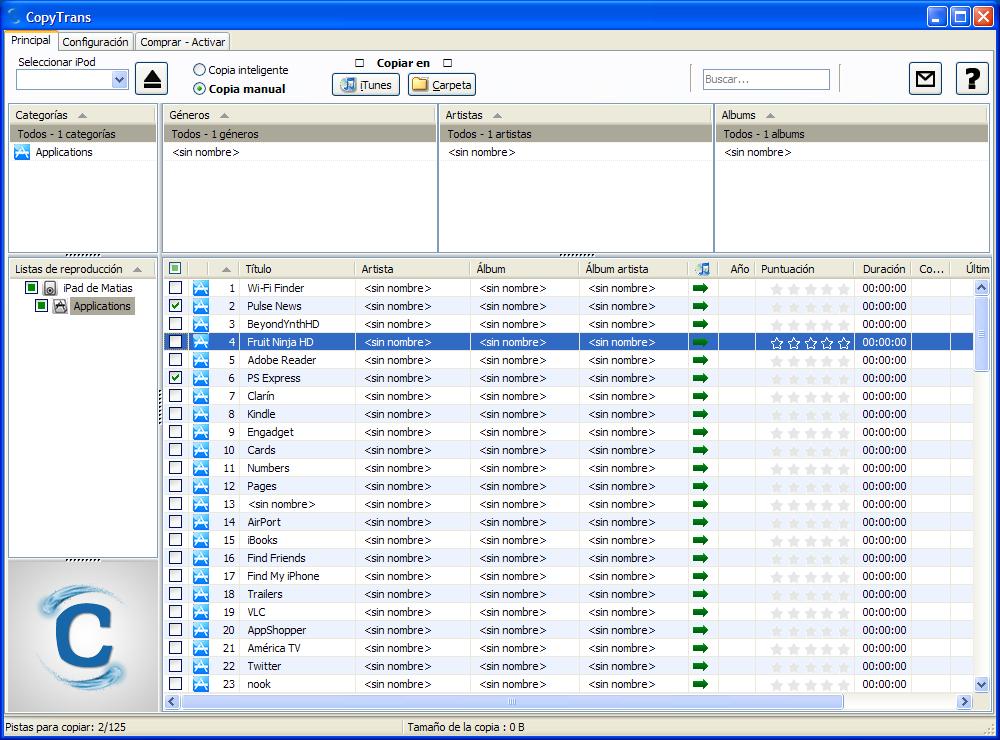Click the green arrow in Trailers row

(x=700, y=594)
